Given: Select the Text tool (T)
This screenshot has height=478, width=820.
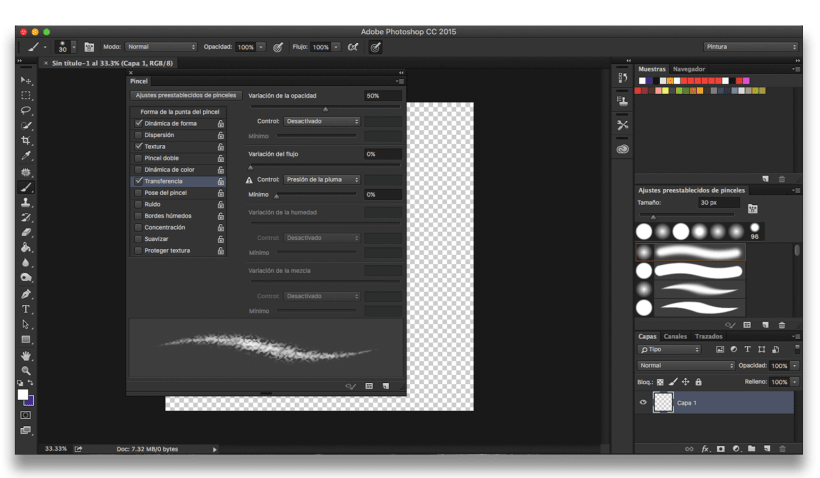Looking at the screenshot, I should click(26, 309).
